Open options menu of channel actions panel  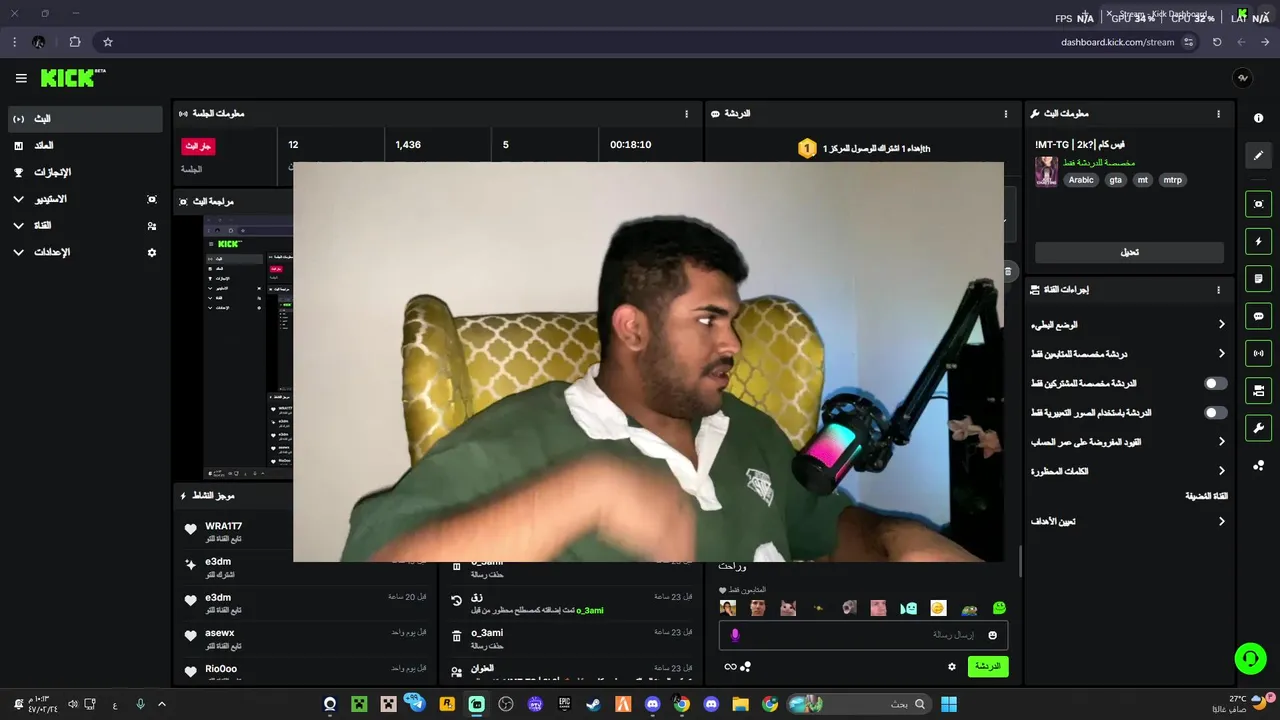(x=1218, y=290)
